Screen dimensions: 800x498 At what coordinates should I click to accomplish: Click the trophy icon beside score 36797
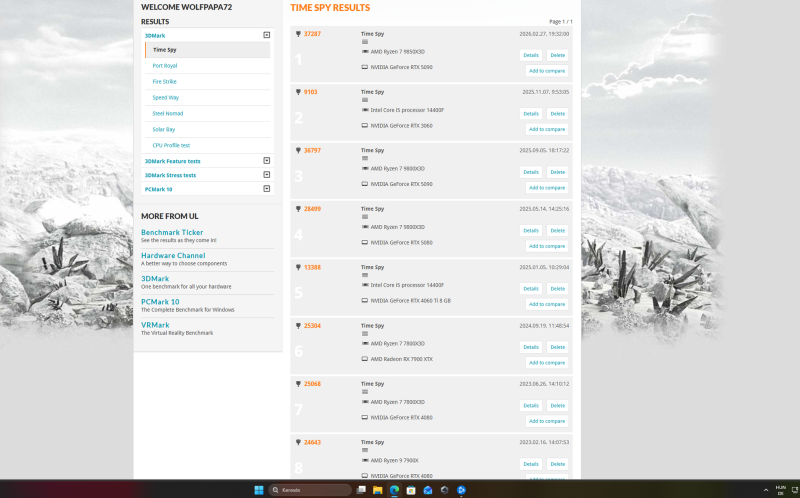(298, 151)
